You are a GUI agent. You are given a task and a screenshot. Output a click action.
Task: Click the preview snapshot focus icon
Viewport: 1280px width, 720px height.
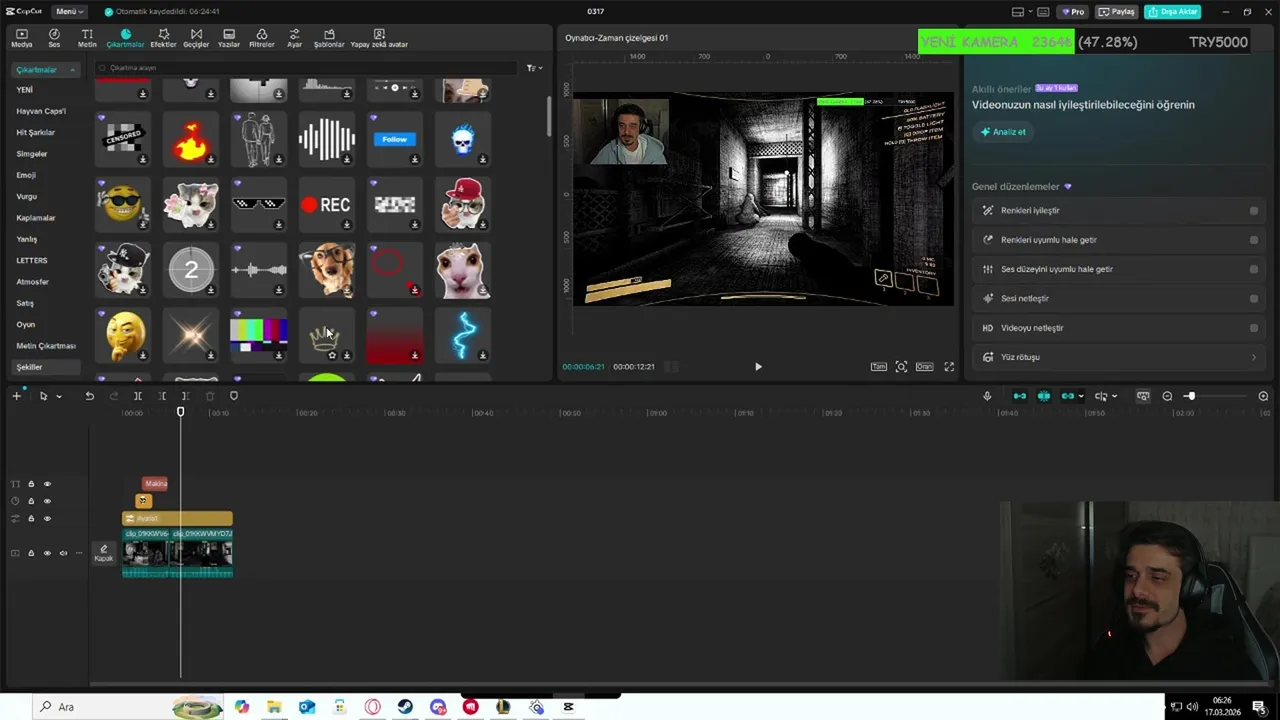(x=901, y=367)
